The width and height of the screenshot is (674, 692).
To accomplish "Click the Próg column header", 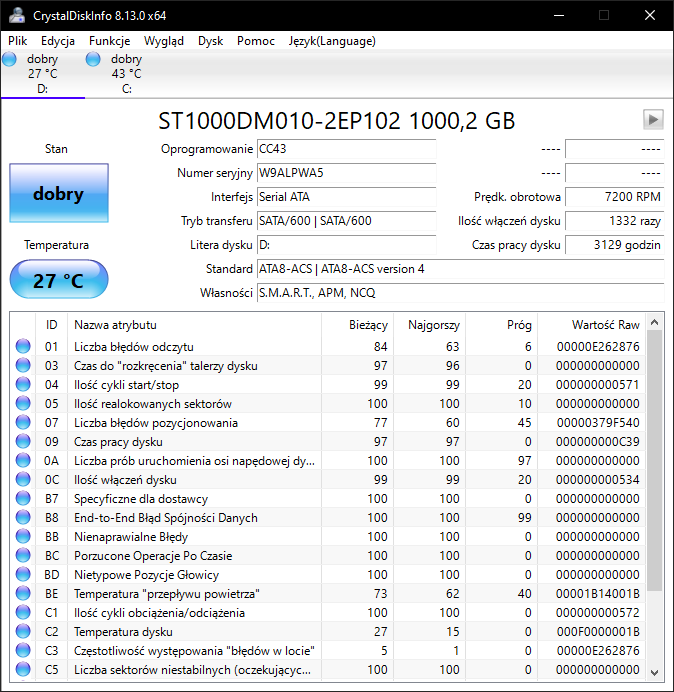I will (x=501, y=325).
